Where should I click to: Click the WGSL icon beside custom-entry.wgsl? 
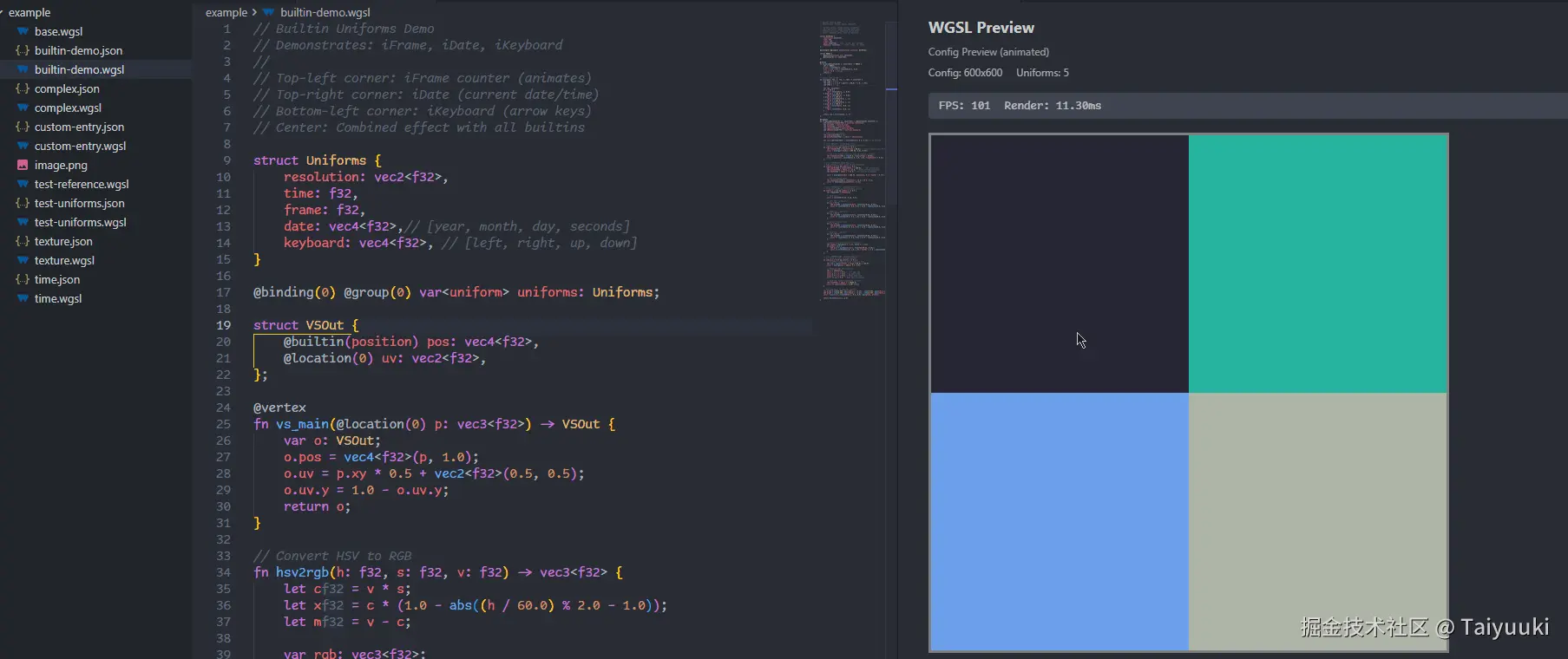click(x=23, y=146)
